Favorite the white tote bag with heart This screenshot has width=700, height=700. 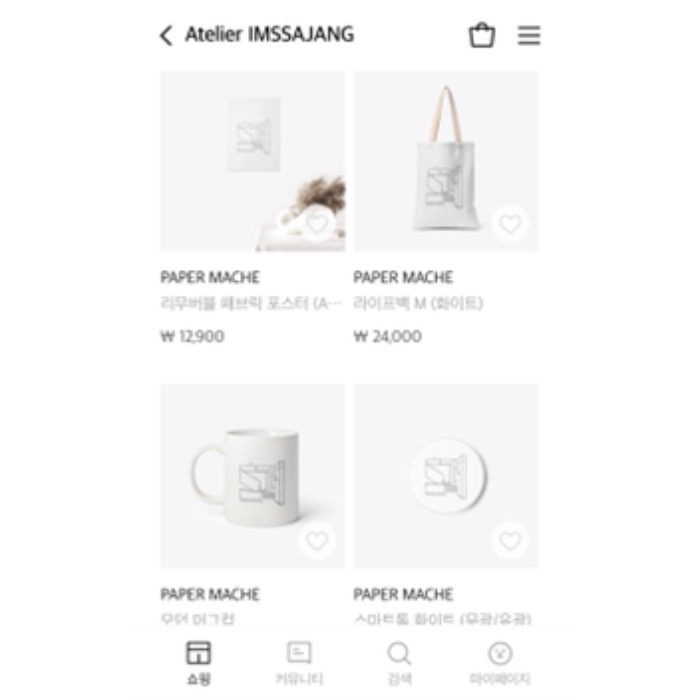[510, 223]
